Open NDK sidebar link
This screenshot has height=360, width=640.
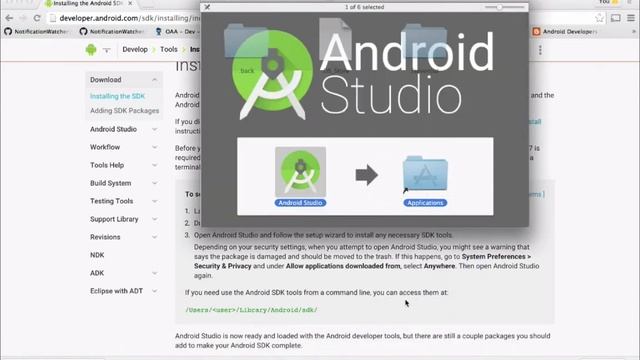97,255
